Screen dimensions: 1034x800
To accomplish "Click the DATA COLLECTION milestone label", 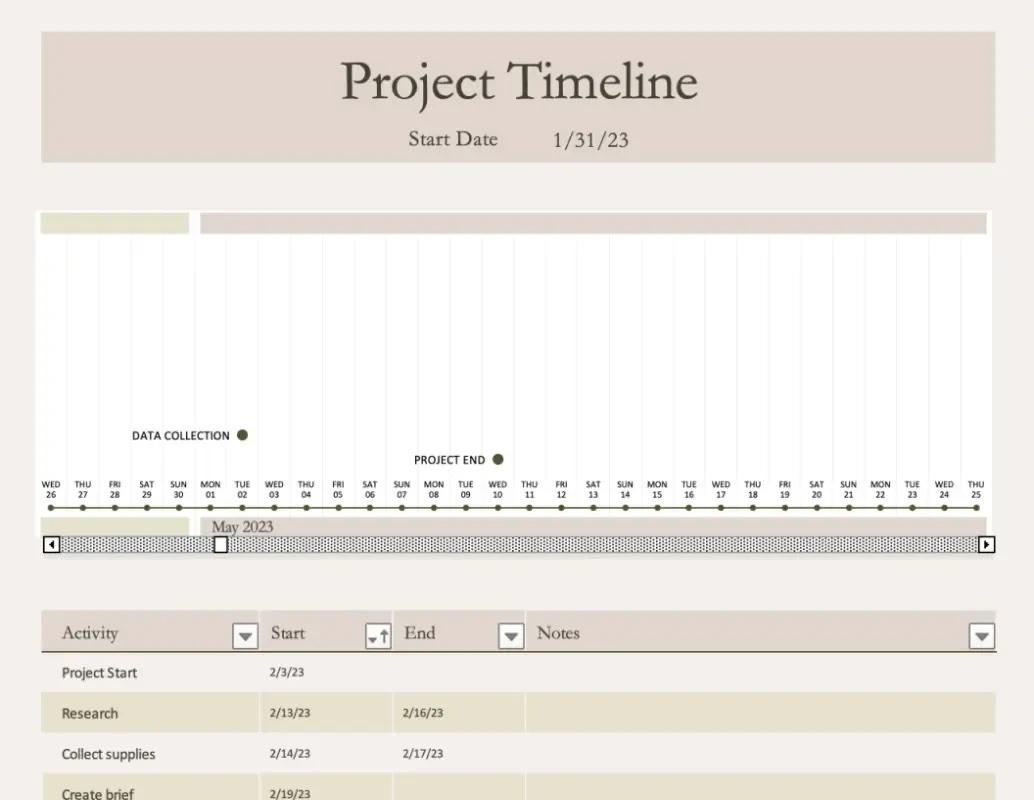I will [x=181, y=436].
